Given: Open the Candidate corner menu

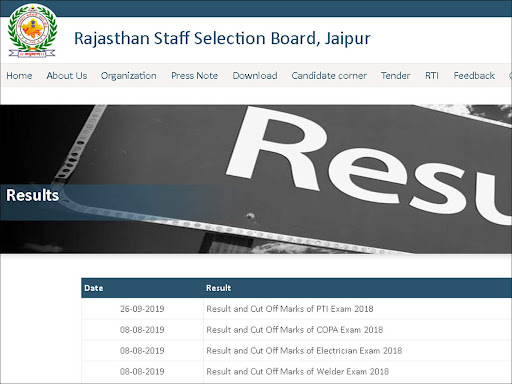Looking at the screenshot, I should coord(329,76).
